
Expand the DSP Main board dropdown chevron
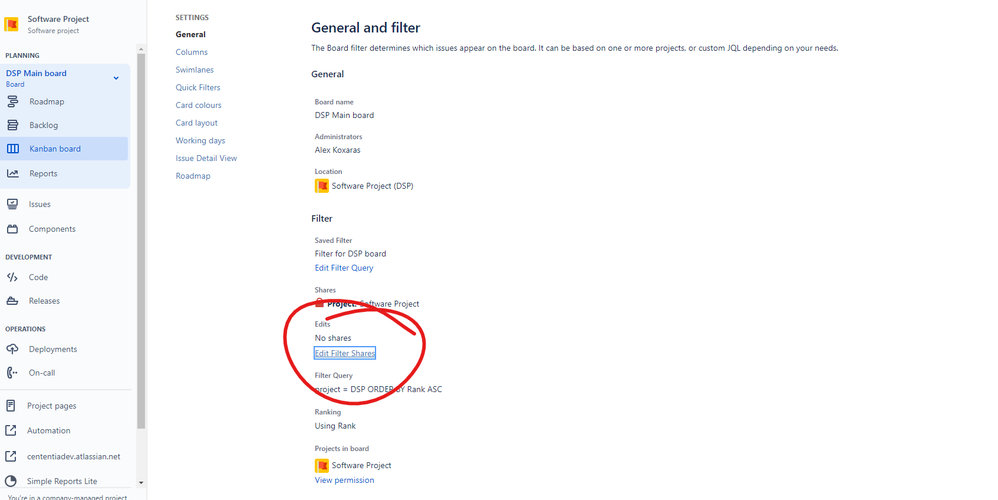click(x=116, y=78)
